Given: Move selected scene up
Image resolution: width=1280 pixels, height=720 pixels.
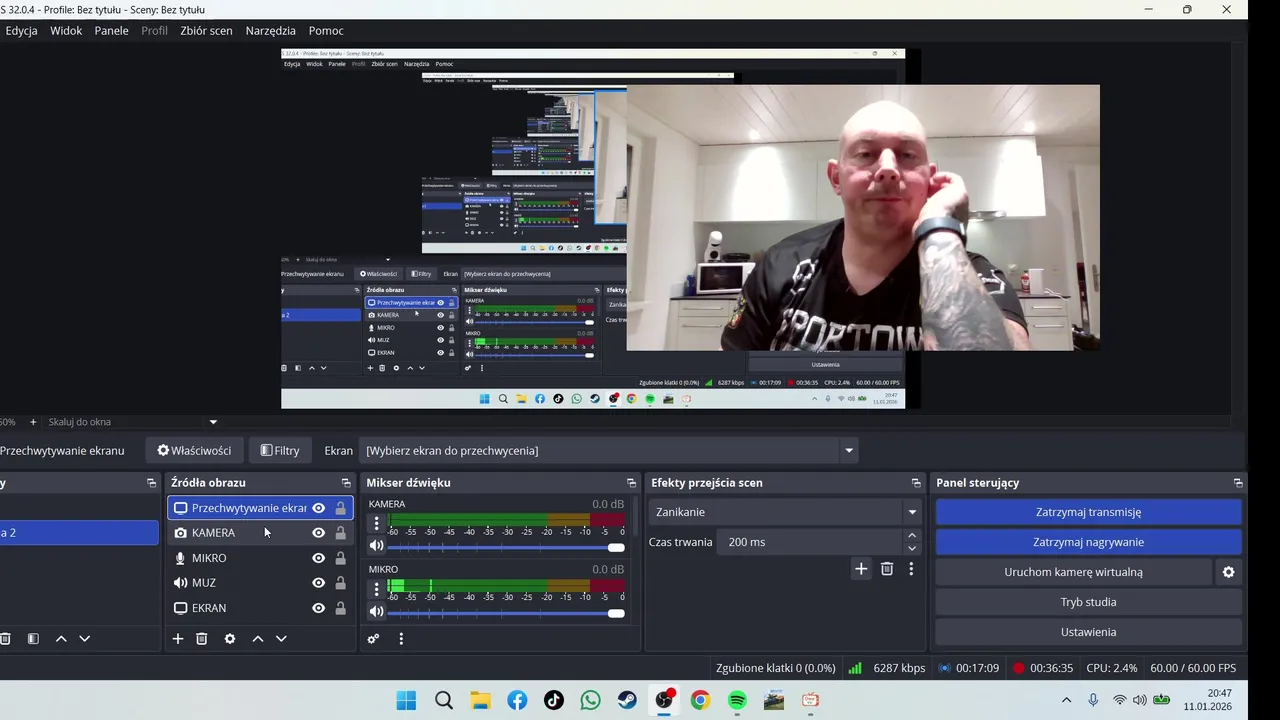Looking at the screenshot, I should (x=61, y=639).
